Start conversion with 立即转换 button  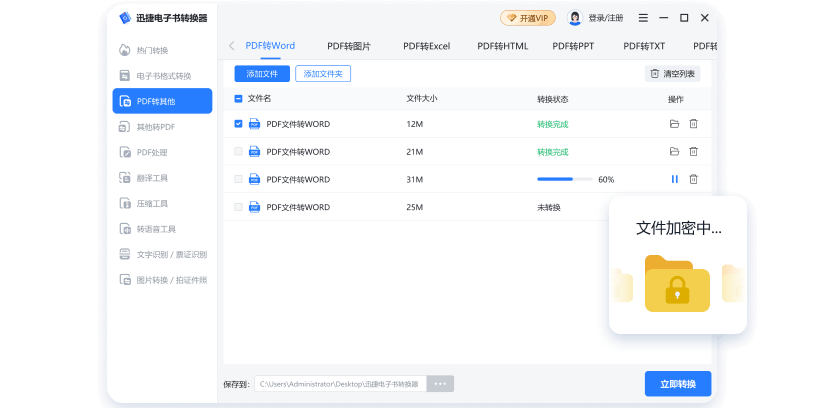click(x=677, y=384)
